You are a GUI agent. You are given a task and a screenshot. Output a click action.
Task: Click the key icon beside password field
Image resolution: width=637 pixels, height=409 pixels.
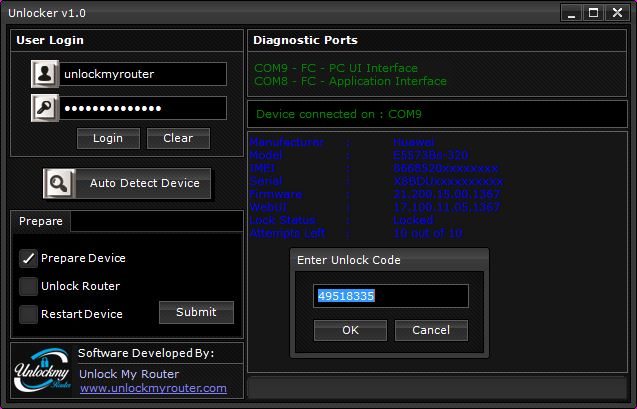(45, 108)
